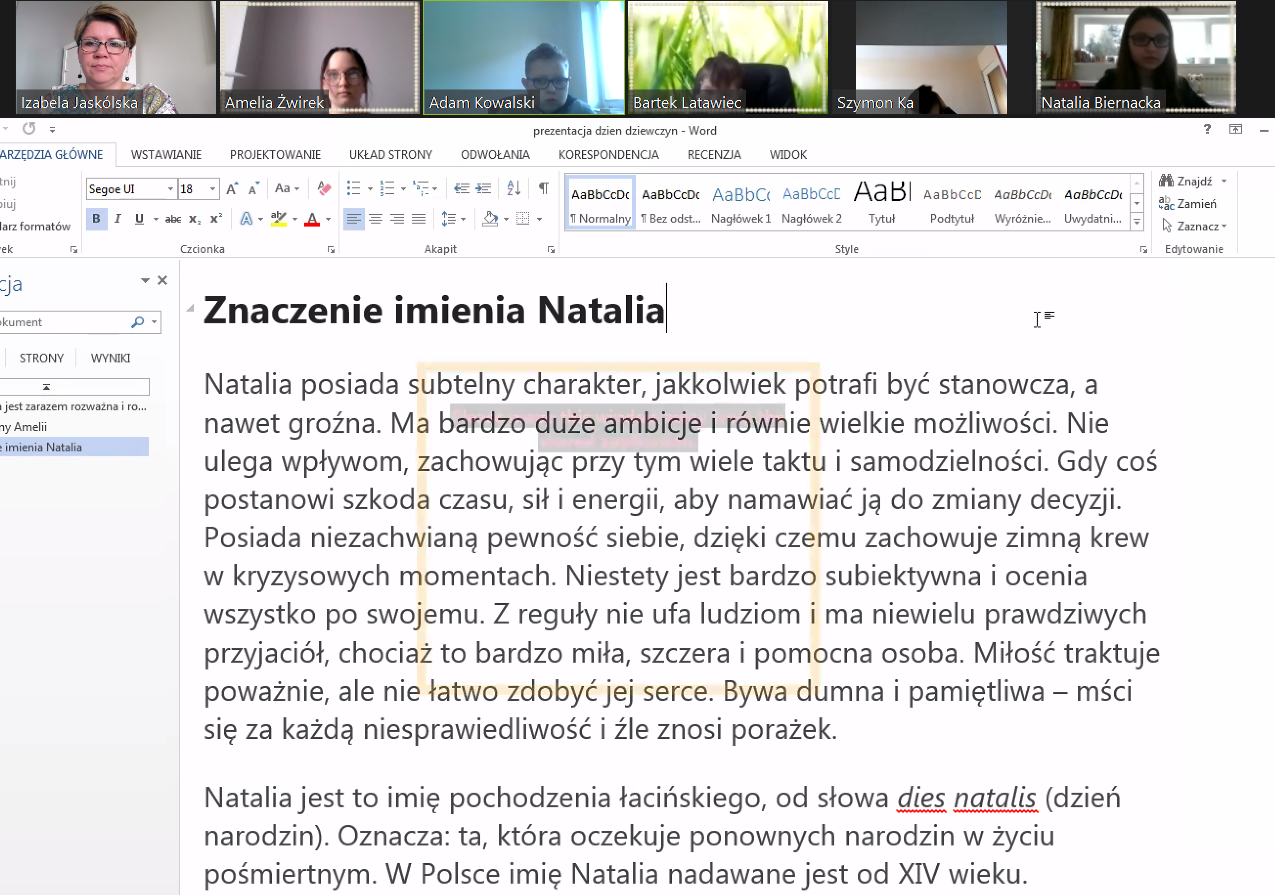Apply center alignment to the paragraph
This screenshot has height=895, width=1275.
[x=376, y=219]
